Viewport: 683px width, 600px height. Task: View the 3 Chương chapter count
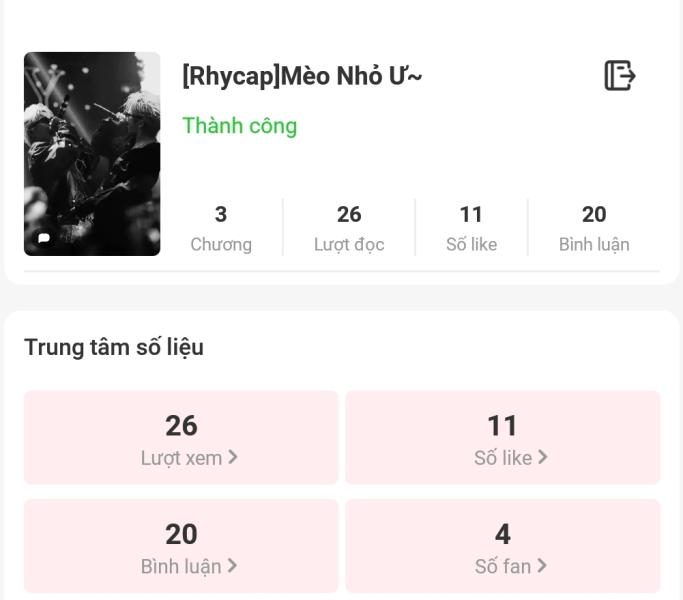pyautogui.click(x=221, y=228)
